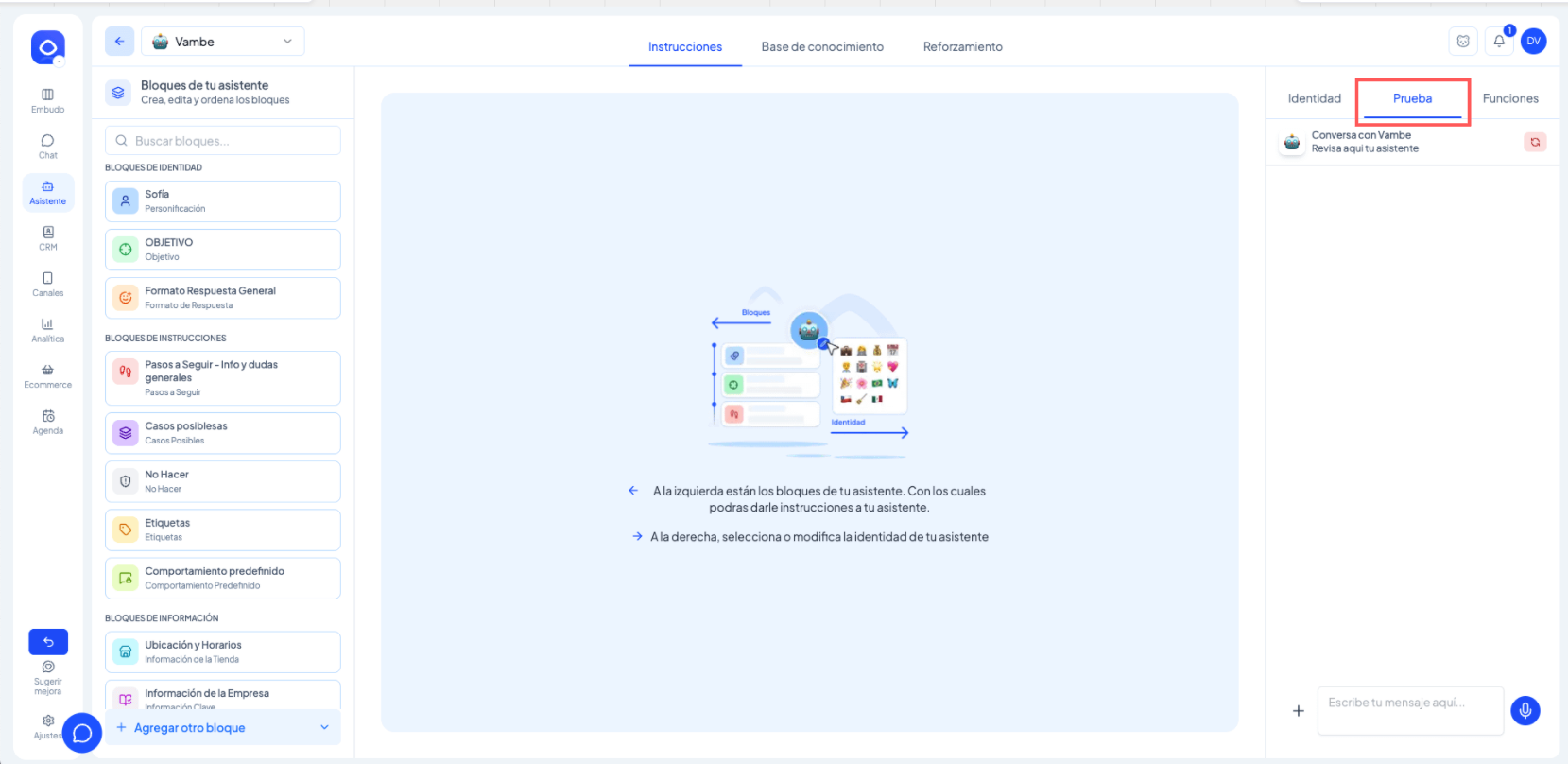Open the Funciones tab

(x=1509, y=98)
